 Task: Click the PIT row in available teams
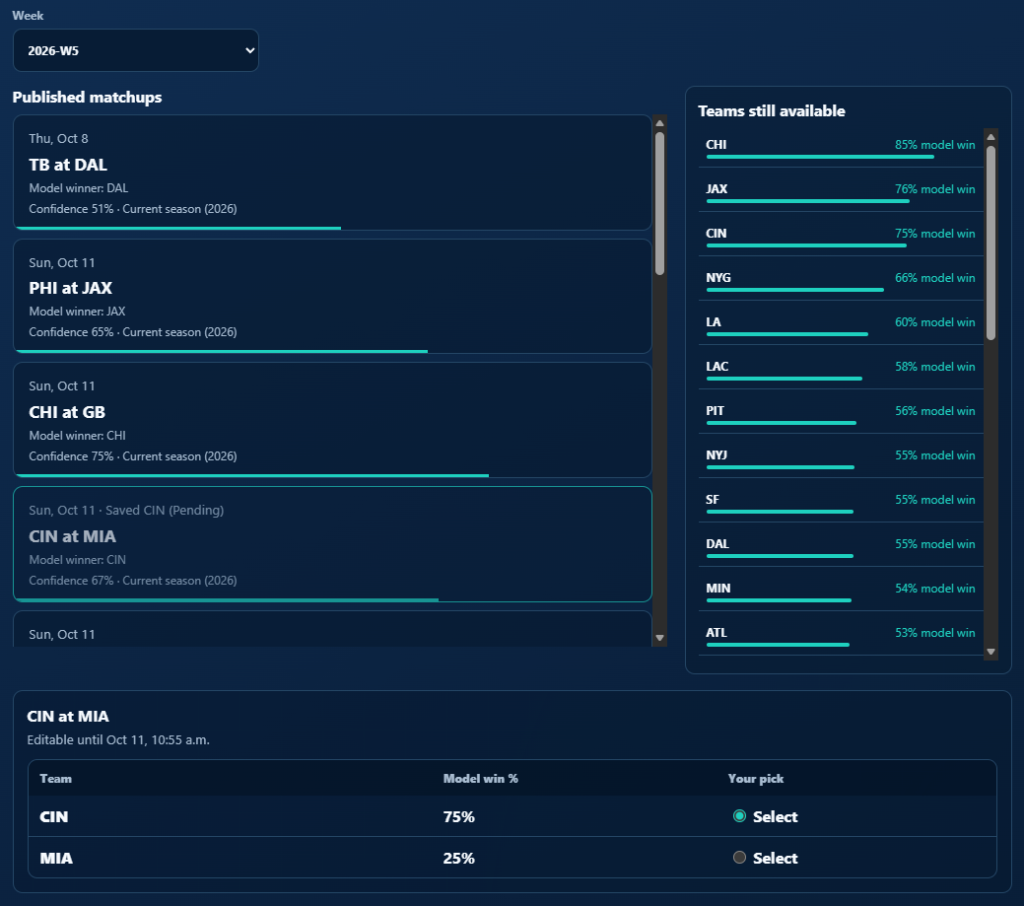(840, 414)
